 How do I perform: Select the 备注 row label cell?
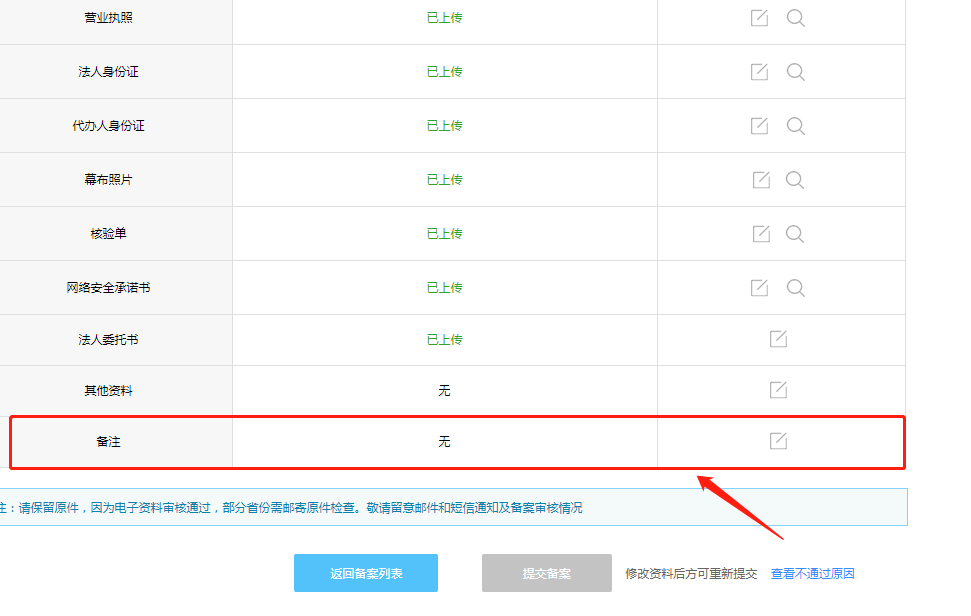point(108,442)
